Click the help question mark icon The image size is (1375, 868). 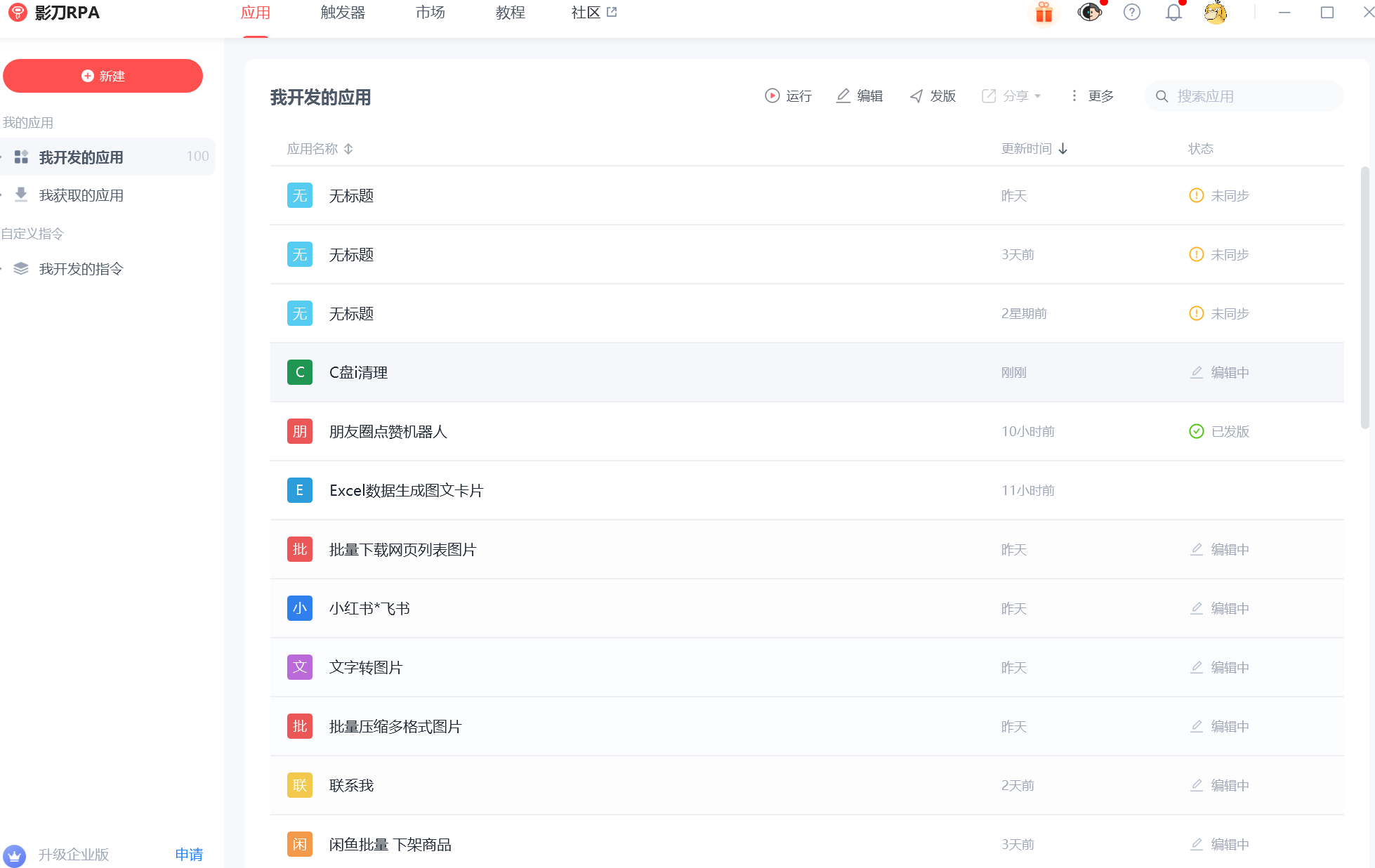(x=1131, y=13)
